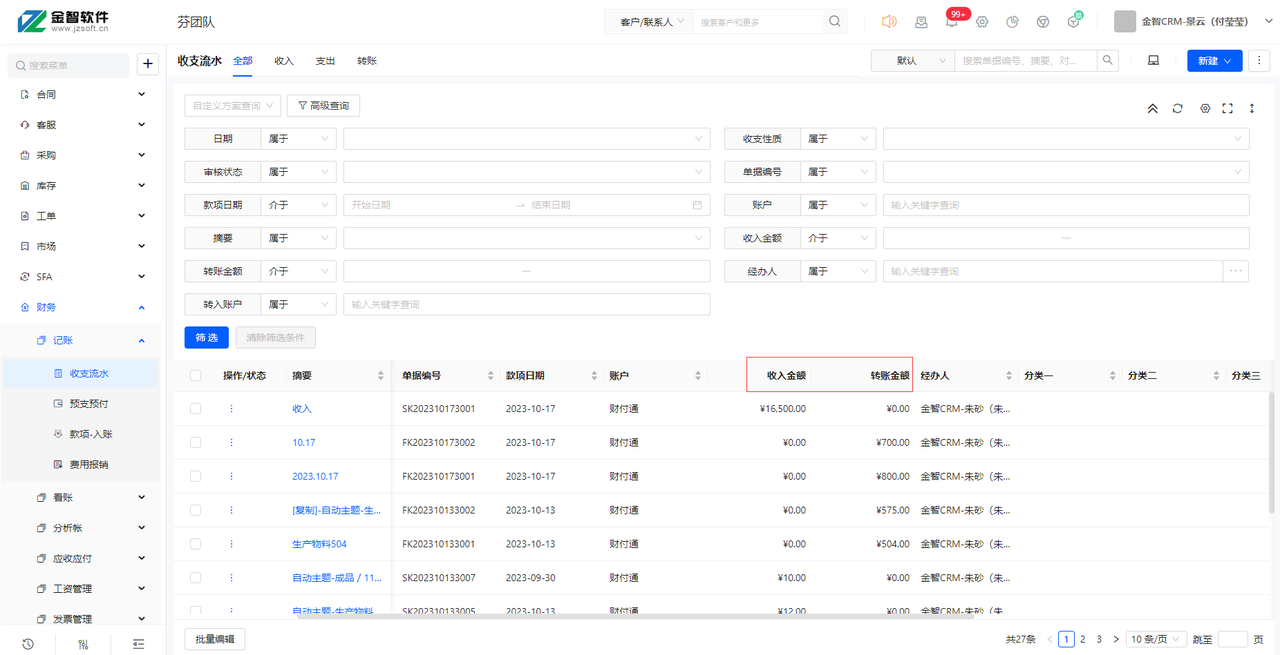Screen dimensions: 1280x655
Task: Open the sliders settings icon at sidebar bottom
Action: click(x=83, y=644)
